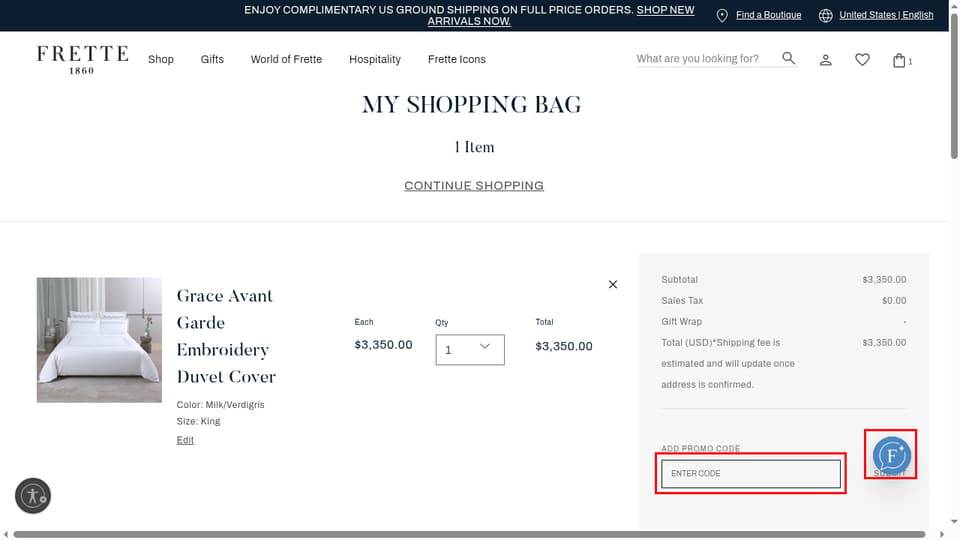
Task: Click the 'MY SHOPPING BAG' heading
Action: [471, 105]
